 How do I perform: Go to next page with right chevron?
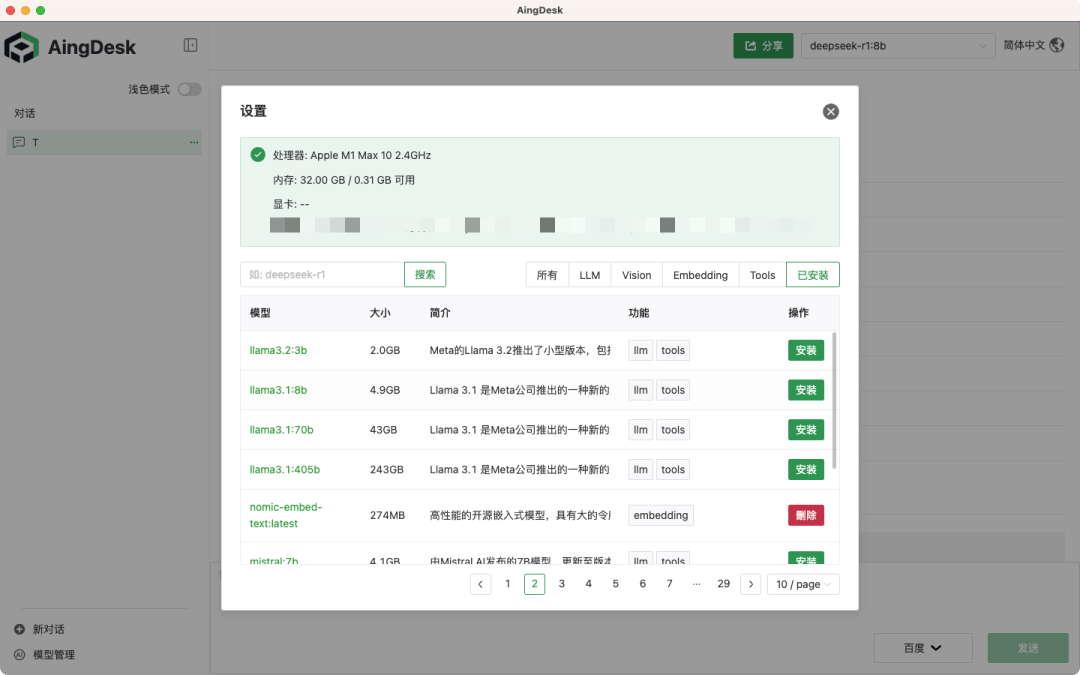[751, 584]
